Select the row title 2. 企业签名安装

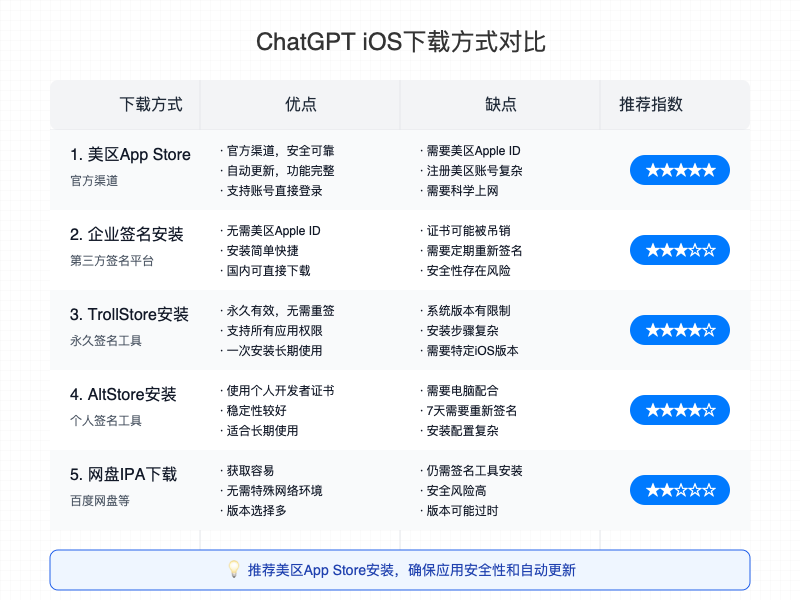tap(127, 234)
